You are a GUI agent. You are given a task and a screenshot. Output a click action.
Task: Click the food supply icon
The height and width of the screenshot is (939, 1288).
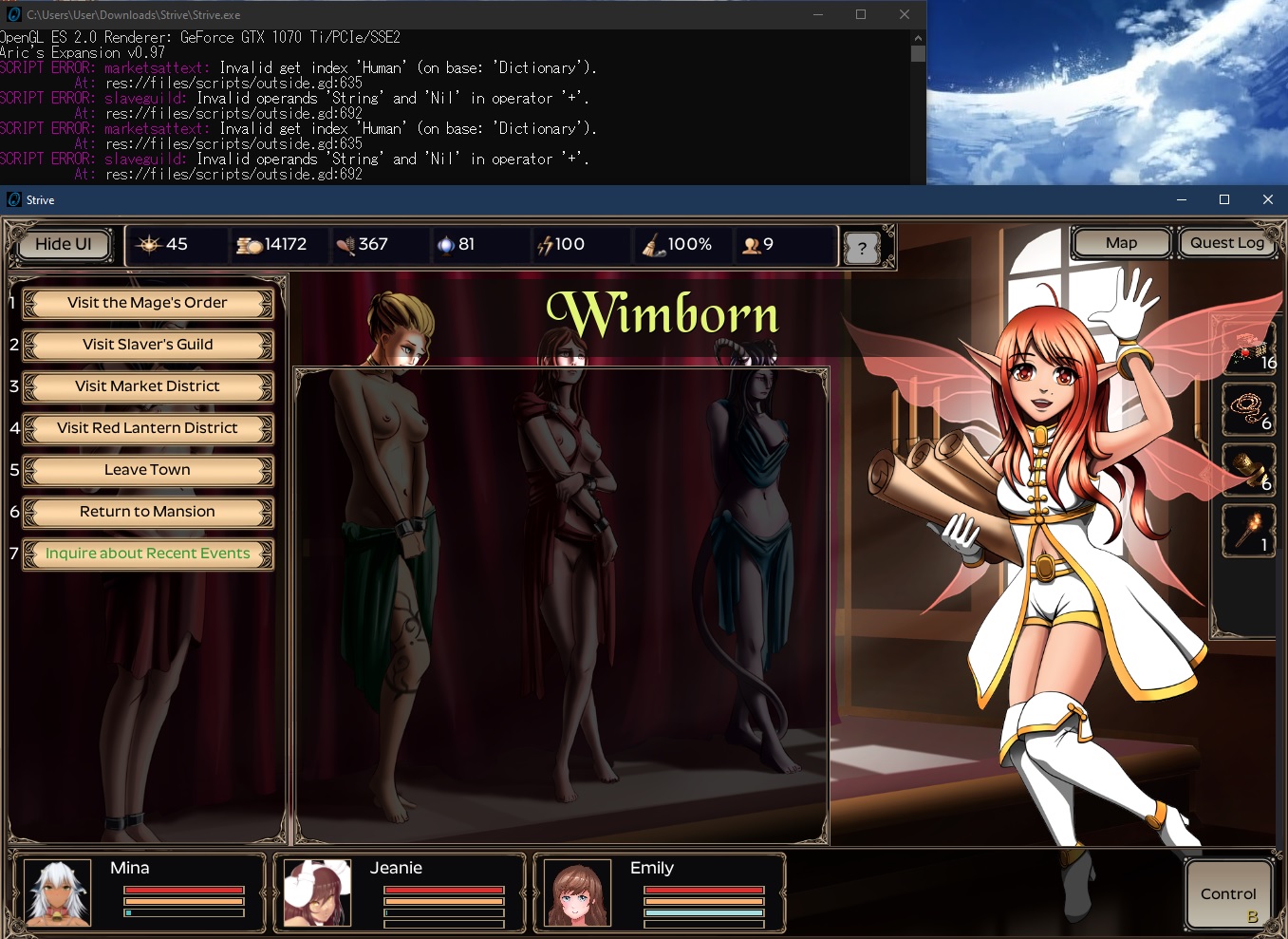[345, 245]
